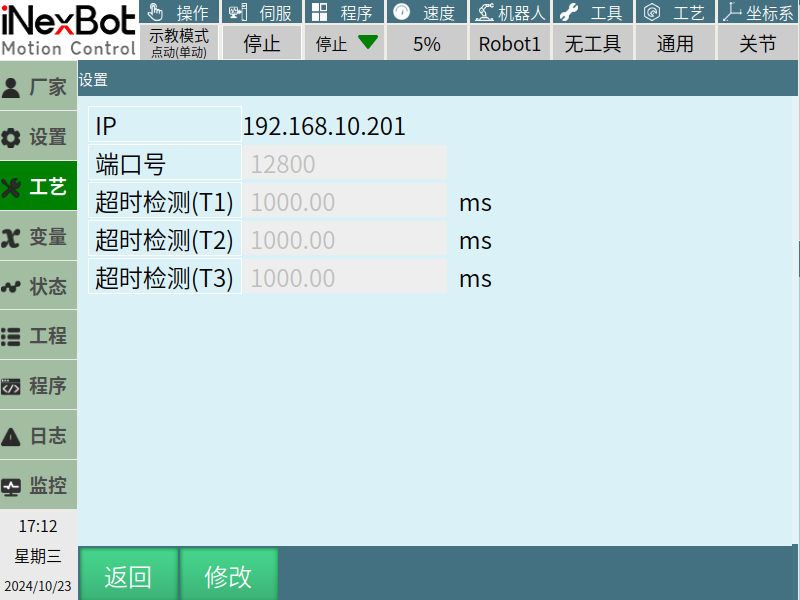Open the Robot1 robot selector
Image resolution: width=800 pixels, height=600 pixels.
(509, 43)
